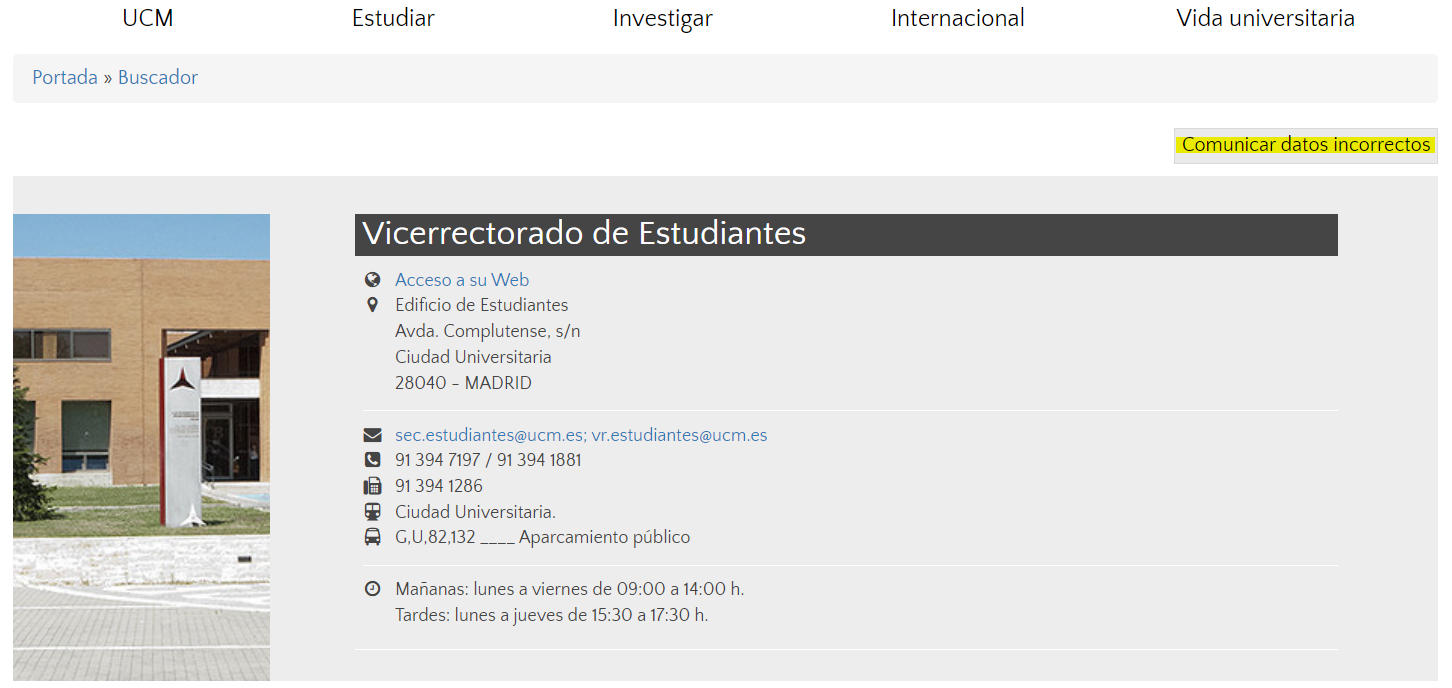Click the text 28040 - MADRID

click(x=463, y=383)
